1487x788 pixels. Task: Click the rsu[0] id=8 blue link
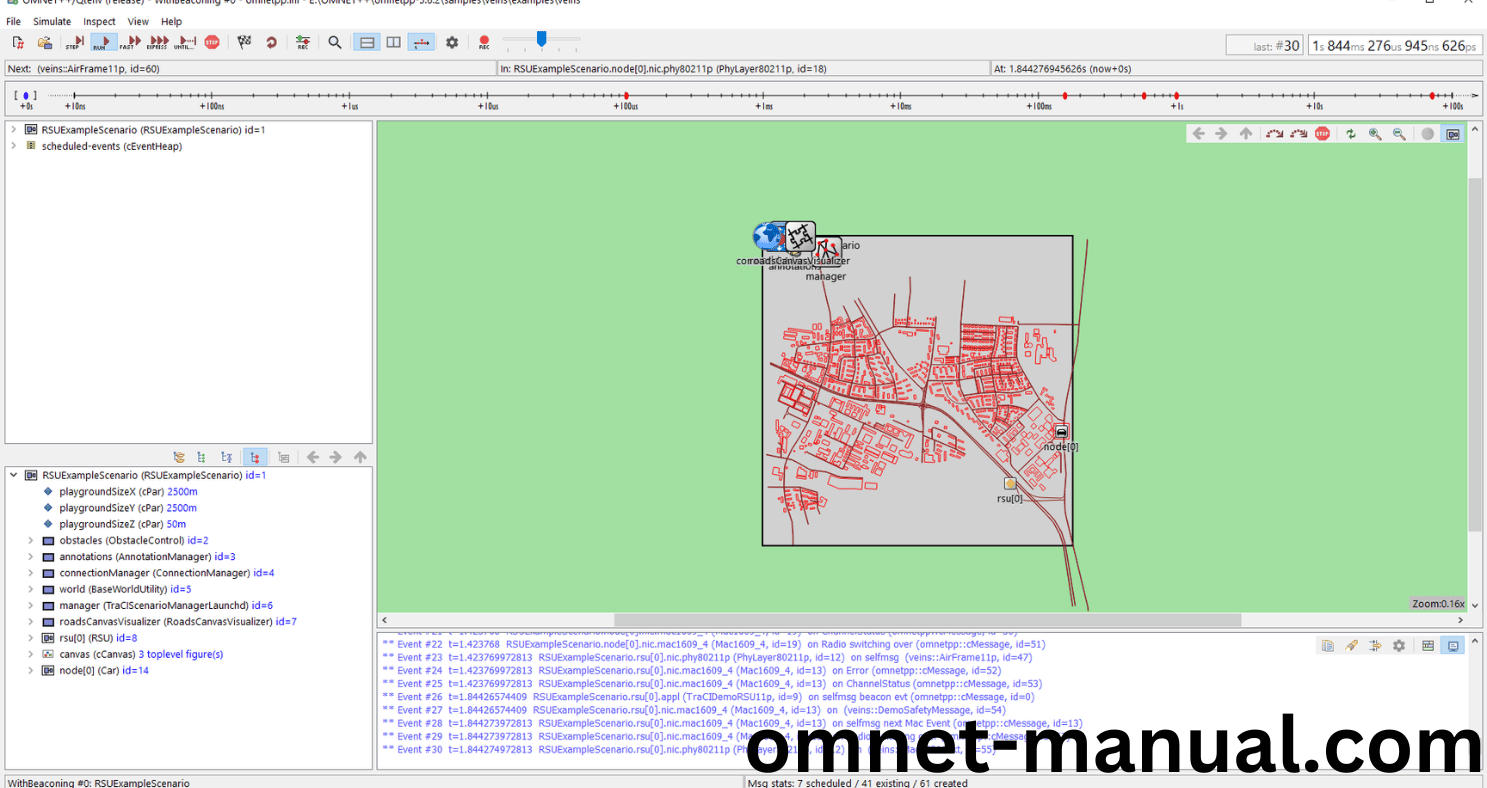[x=126, y=637]
